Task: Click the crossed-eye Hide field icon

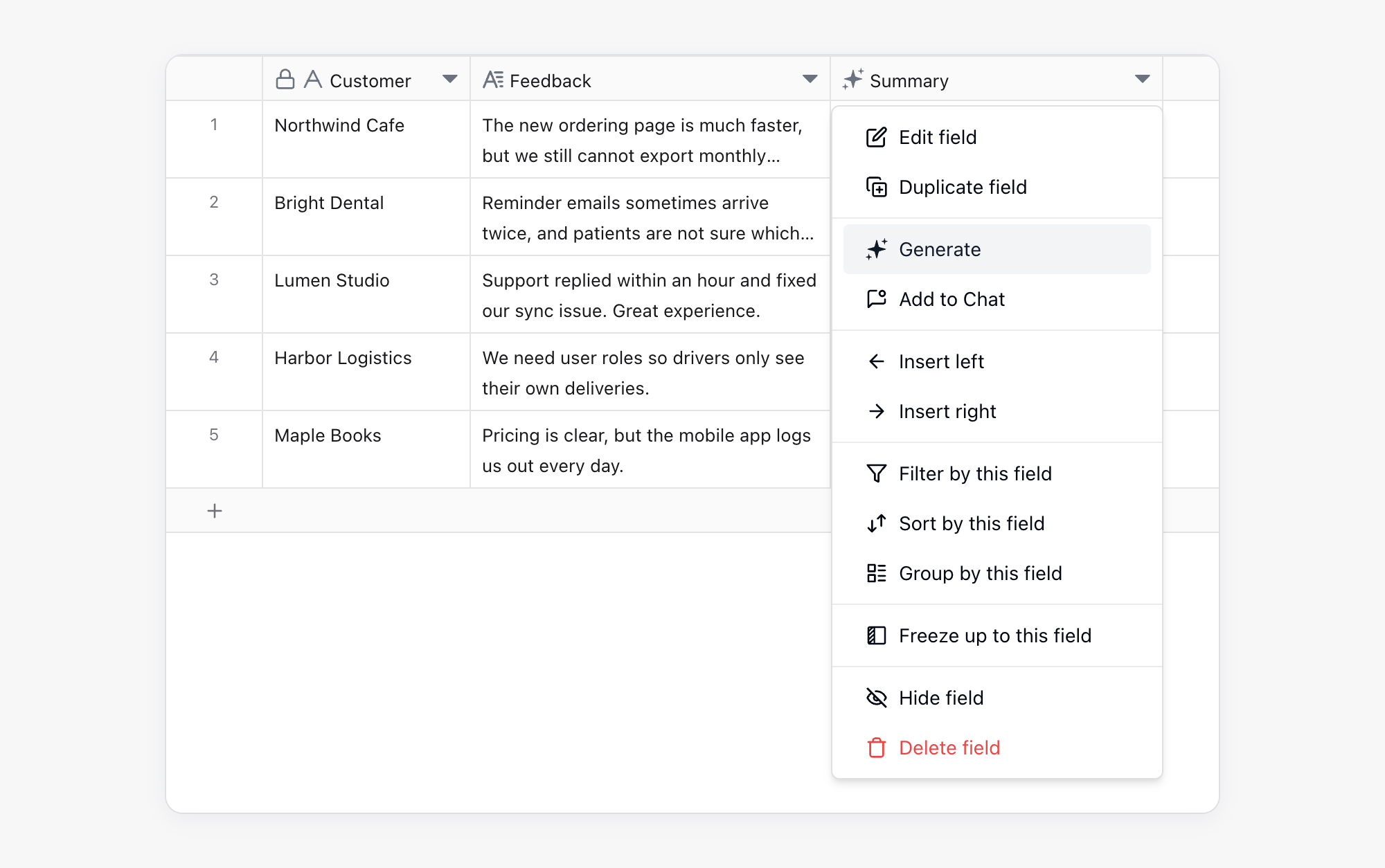Action: (876, 698)
